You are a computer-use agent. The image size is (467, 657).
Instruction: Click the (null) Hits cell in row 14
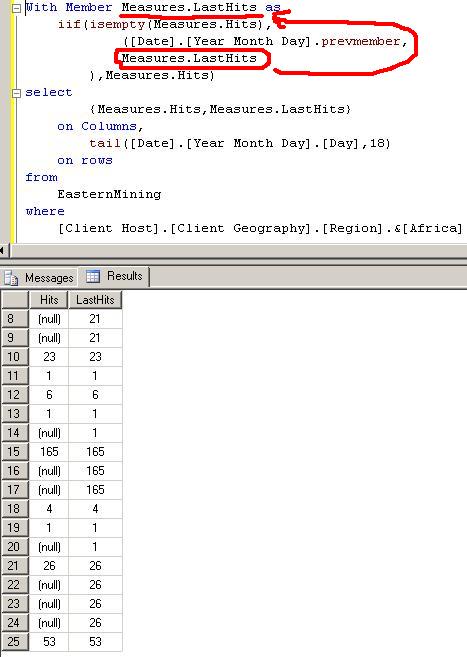(x=49, y=433)
